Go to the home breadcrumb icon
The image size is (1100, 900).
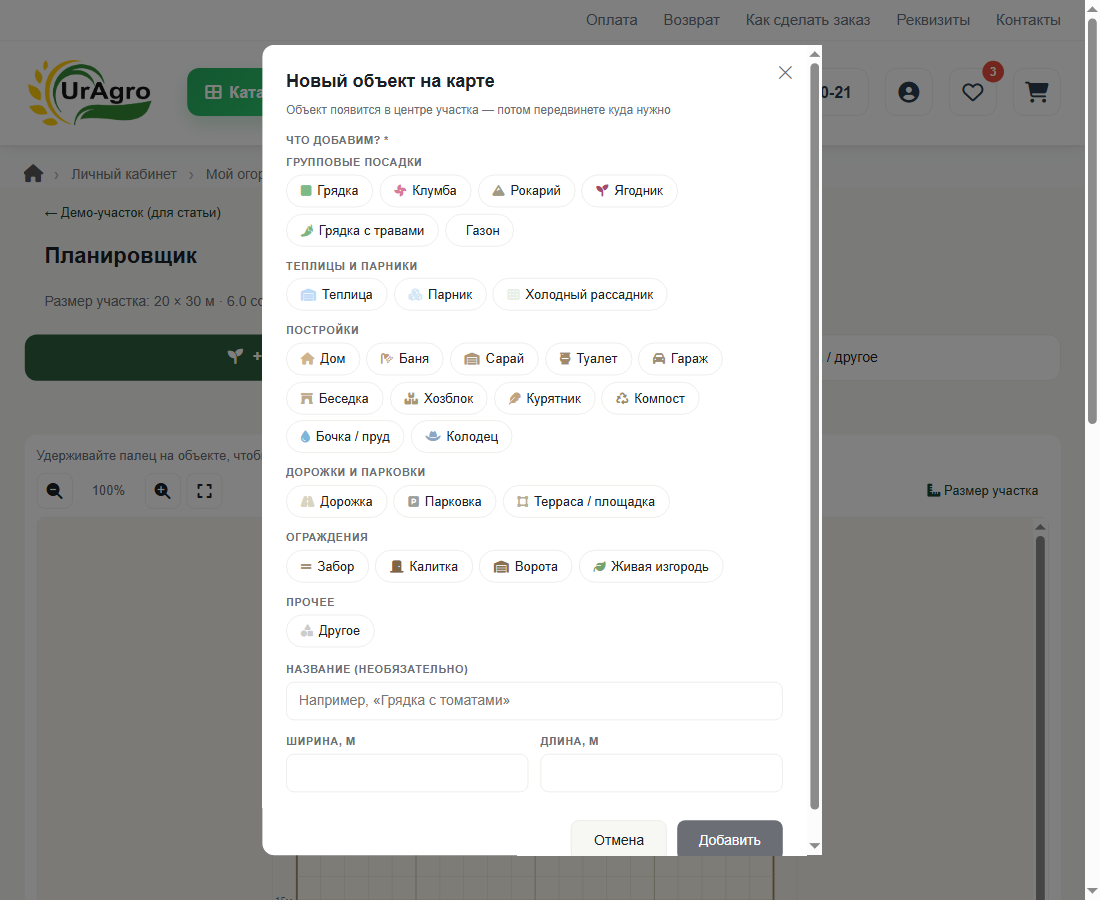pos(33,174)
